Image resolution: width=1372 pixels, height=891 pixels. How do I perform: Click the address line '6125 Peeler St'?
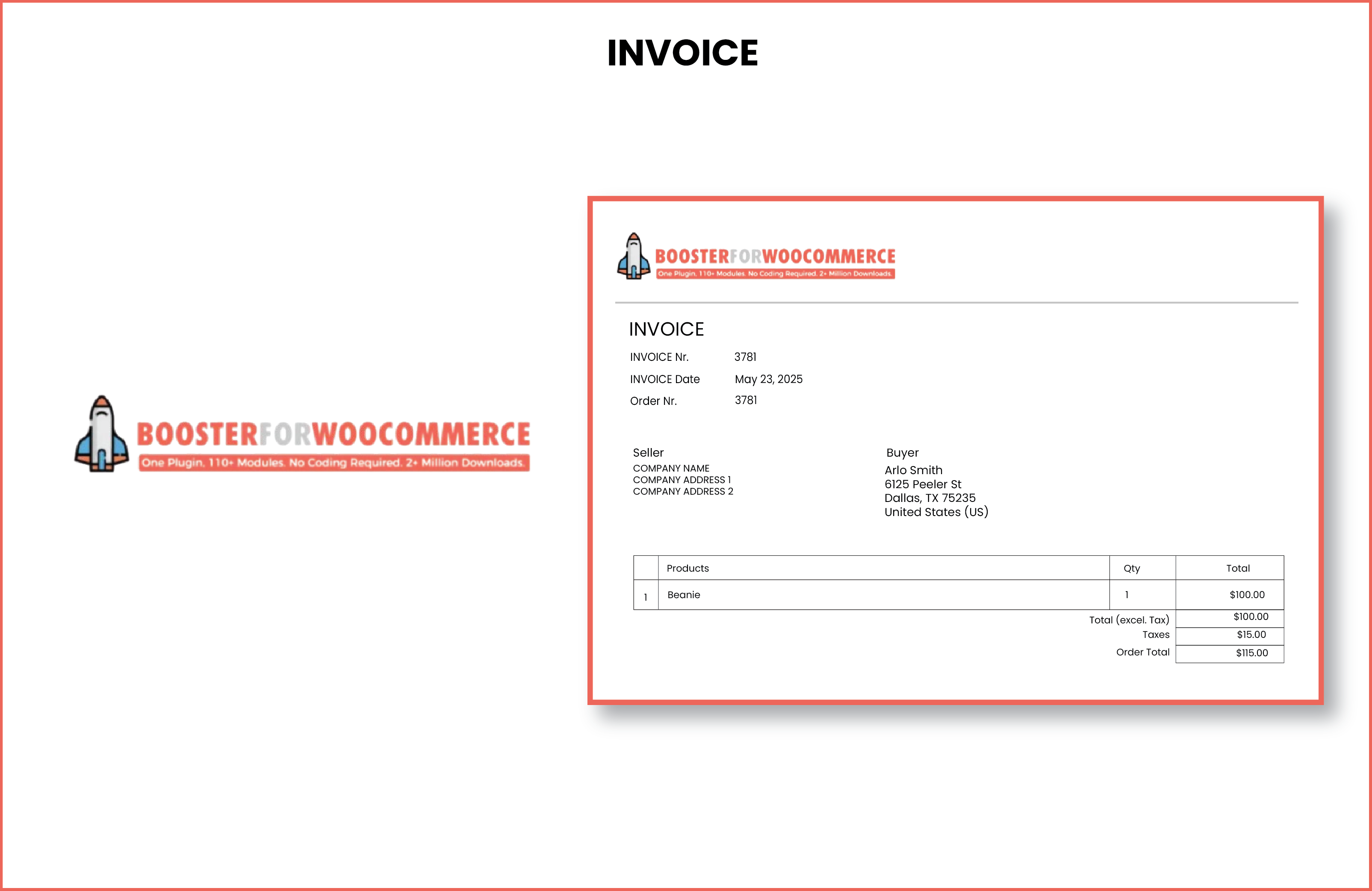point(923,484)
